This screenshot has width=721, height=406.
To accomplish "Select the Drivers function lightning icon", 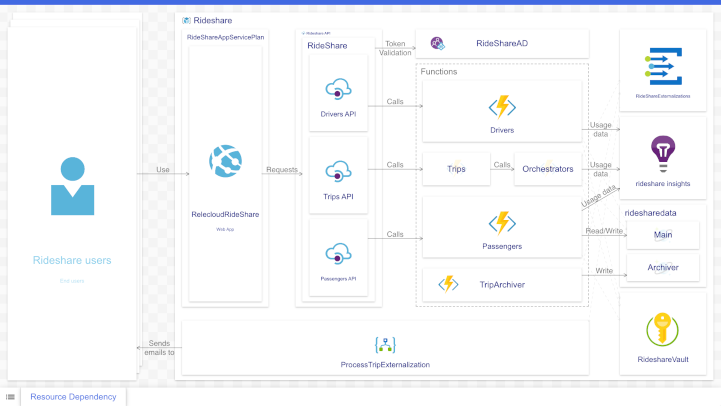I will pyautogui.click(x=502, y=107).
